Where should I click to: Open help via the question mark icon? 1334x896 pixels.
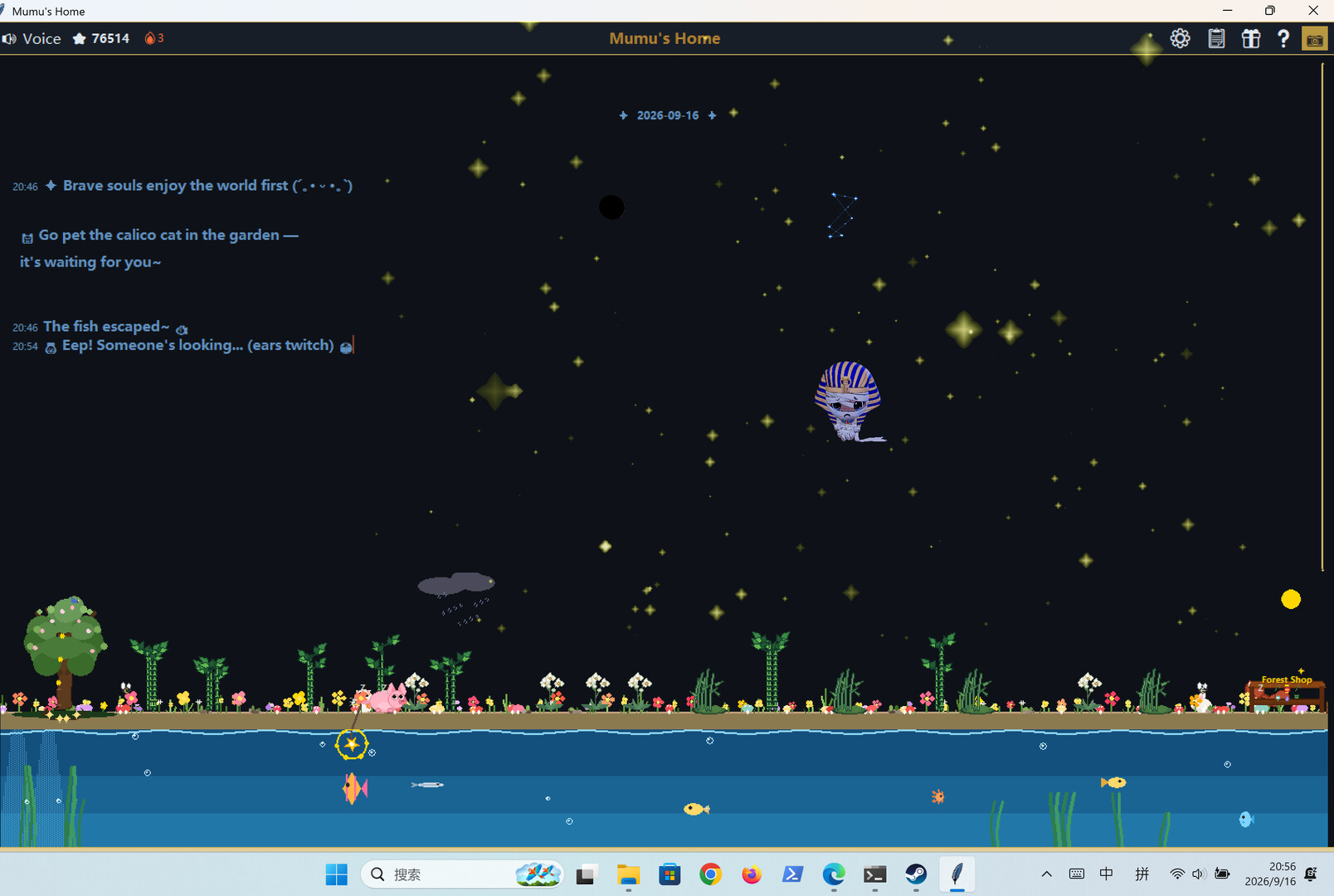[1283, 38]
